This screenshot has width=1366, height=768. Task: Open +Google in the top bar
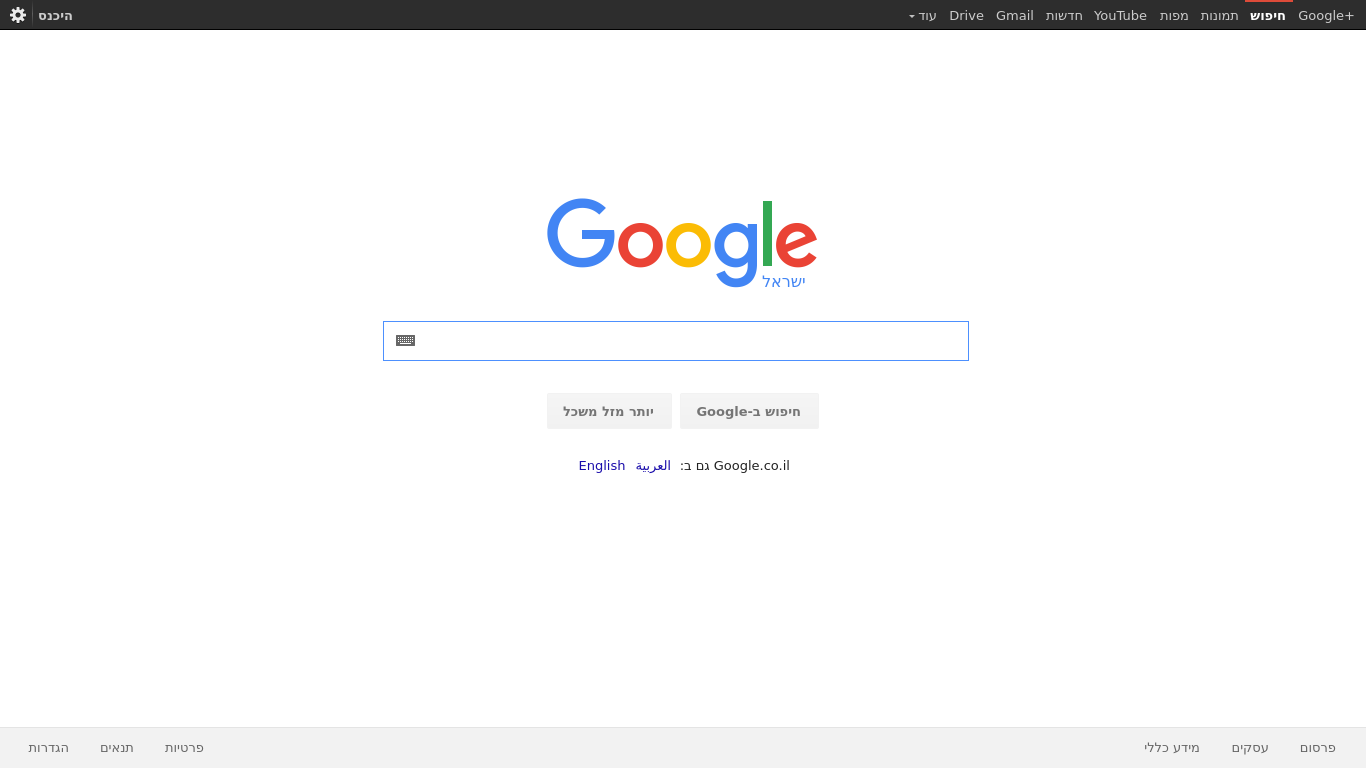coord(1326,16)
